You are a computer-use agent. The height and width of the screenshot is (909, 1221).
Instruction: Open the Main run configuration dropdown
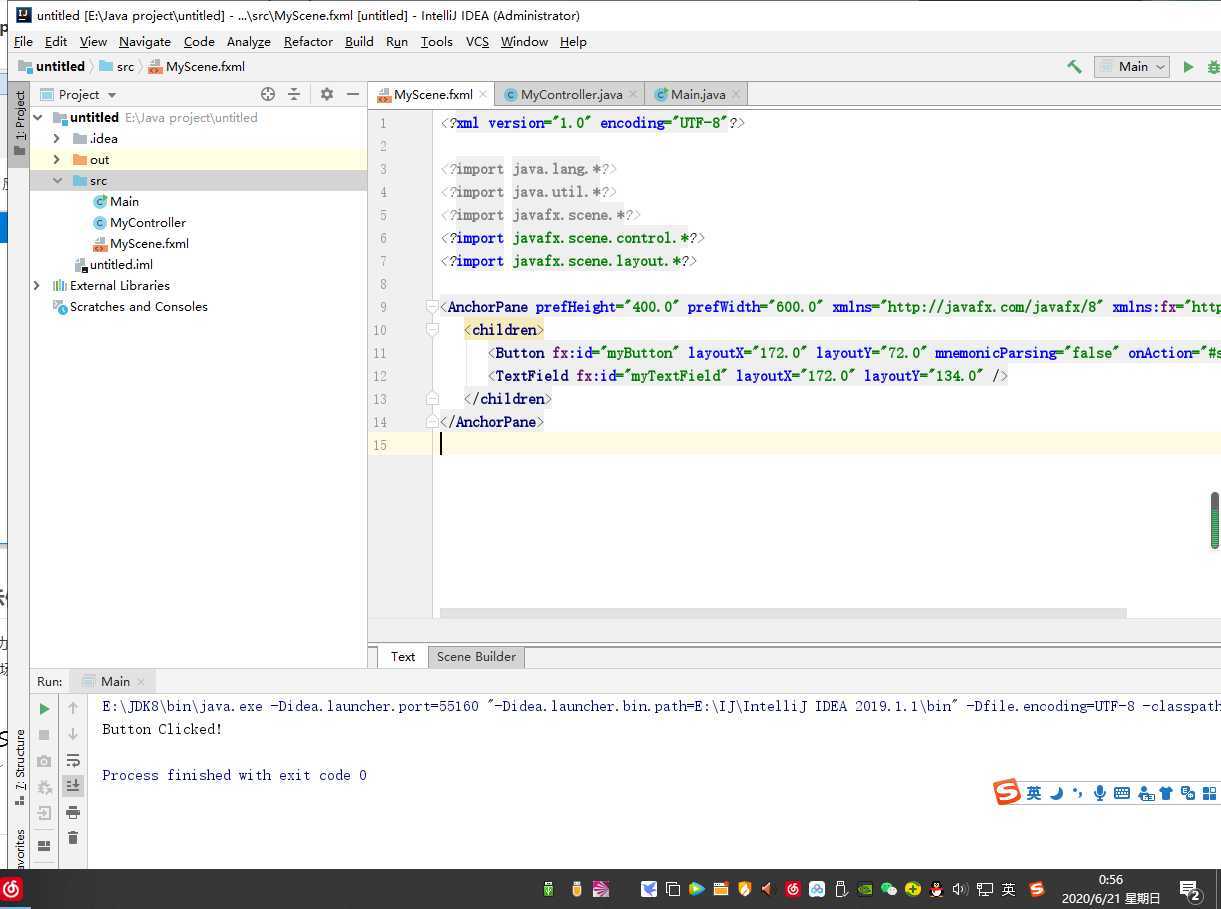[x=1132, y=67]
